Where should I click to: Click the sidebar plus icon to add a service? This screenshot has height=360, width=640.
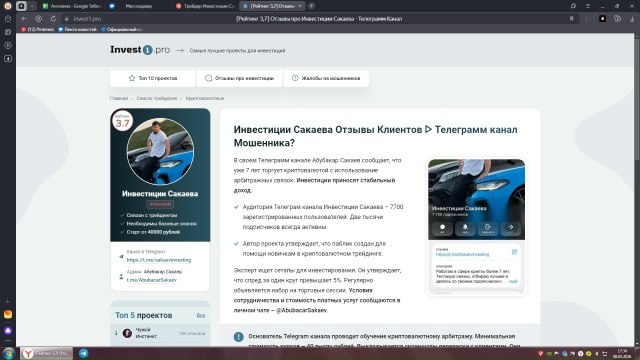click(x=8, y=301)
